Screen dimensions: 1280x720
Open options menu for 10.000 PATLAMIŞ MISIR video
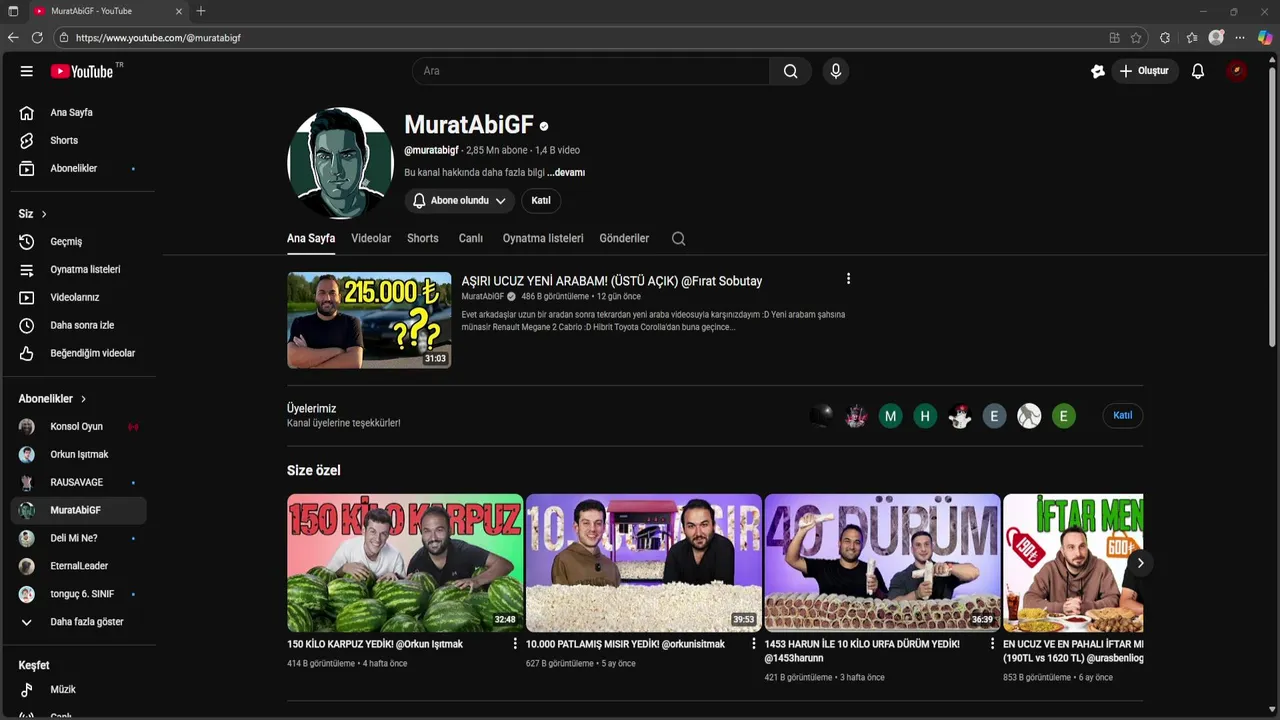click(754, 644)
